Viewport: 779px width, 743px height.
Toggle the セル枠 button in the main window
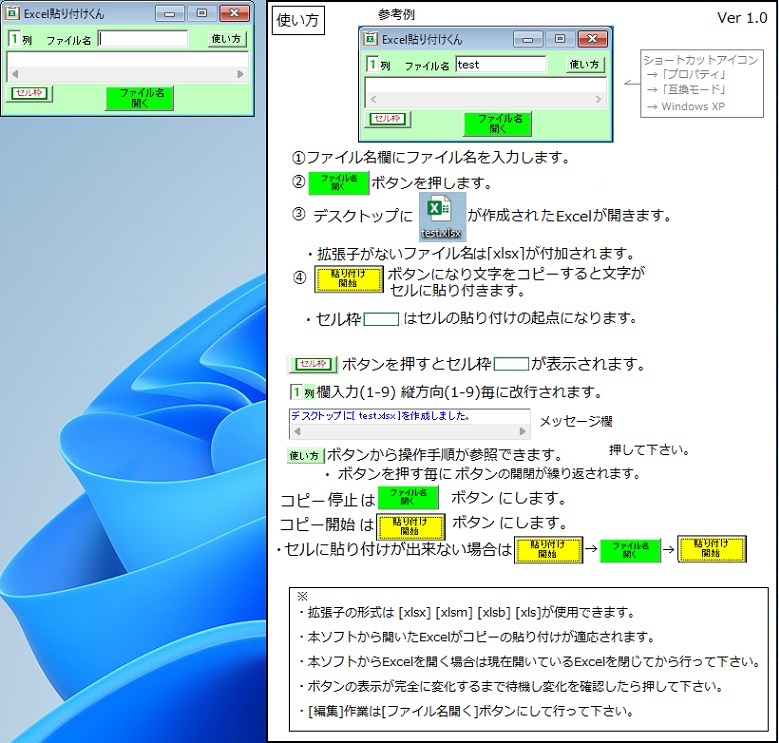pyautogui.click(x=30, y=92)
